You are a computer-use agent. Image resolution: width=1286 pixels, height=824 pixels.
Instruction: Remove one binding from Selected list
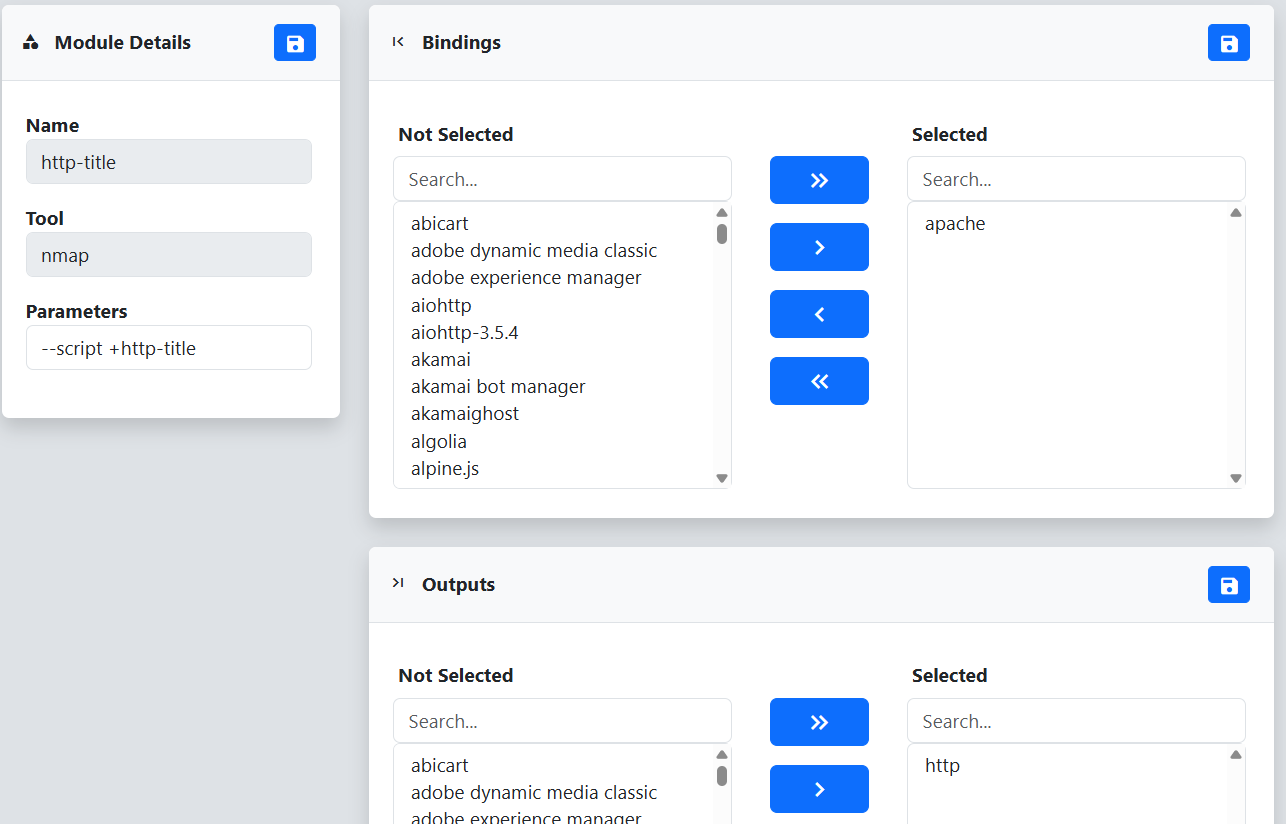click(x=819, y=314)
